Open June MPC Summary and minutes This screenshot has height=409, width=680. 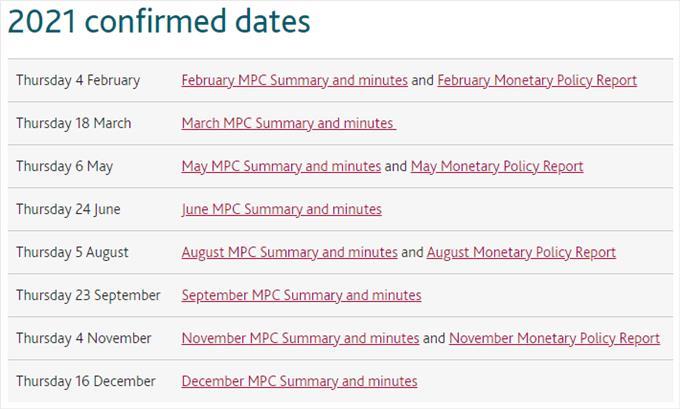tap(281, 209)
